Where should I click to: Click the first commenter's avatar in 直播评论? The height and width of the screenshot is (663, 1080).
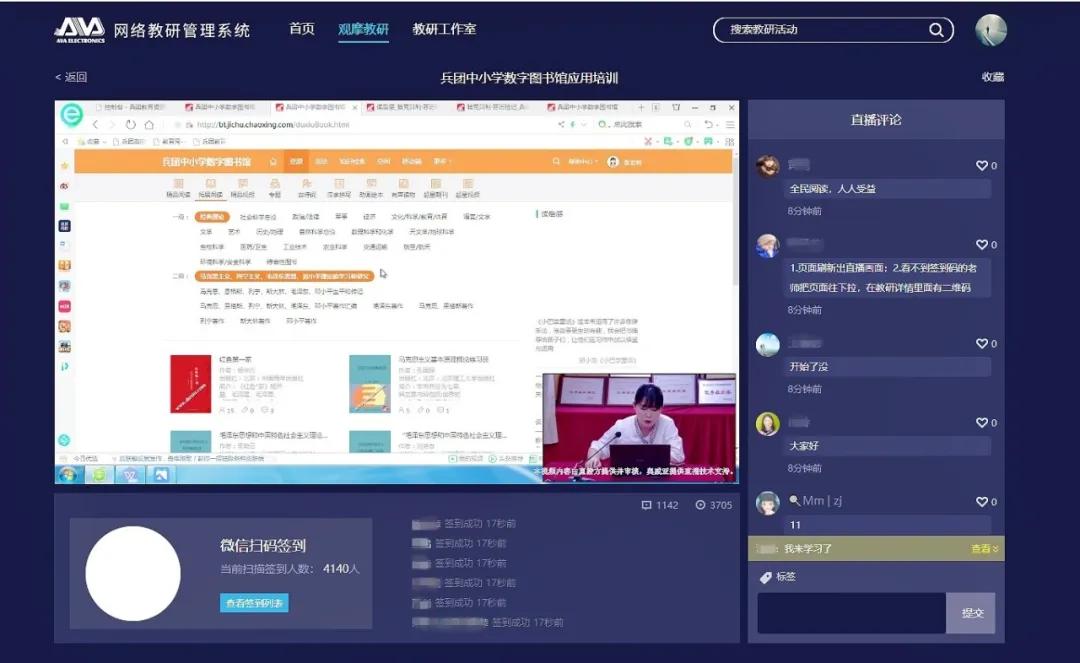click(x=767, y=166)
